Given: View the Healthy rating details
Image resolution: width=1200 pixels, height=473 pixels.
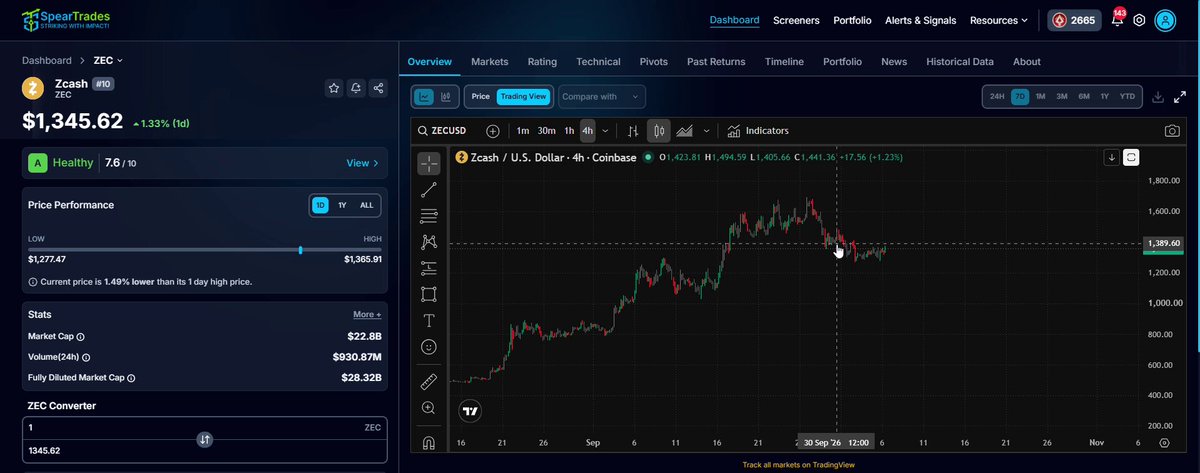Looking at the screenshot, I should point(362,163).
